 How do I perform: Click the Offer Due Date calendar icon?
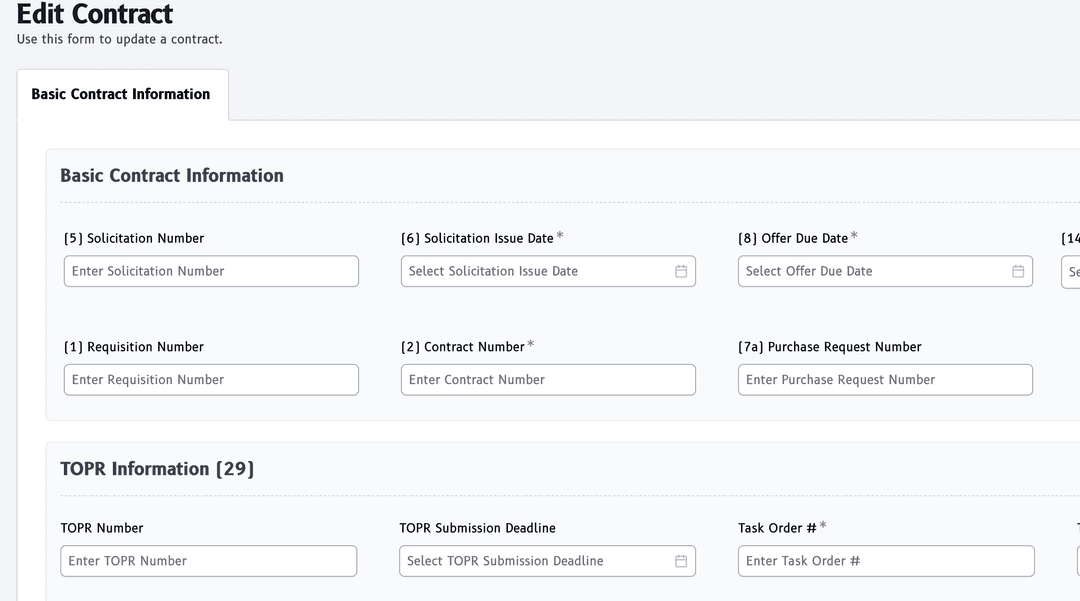pyautogui.click(x=1018, y=271)
